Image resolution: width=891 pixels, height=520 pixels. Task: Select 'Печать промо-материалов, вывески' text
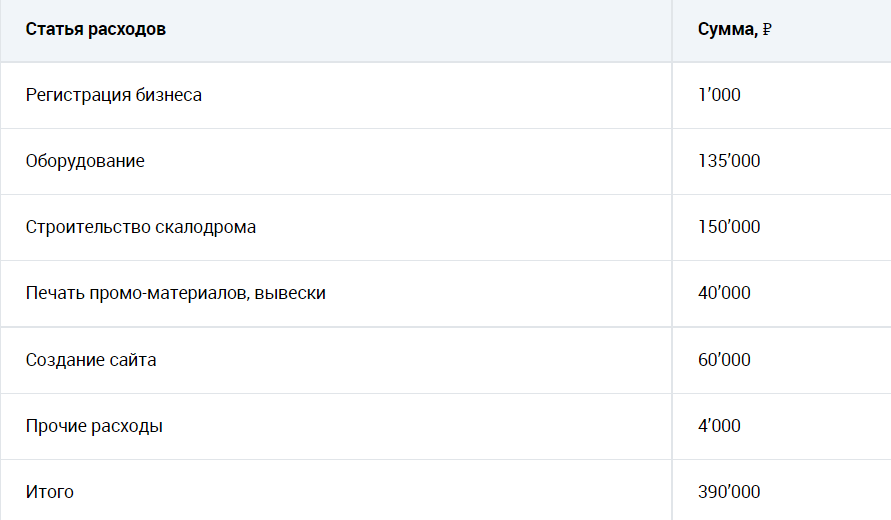point(176,293)
